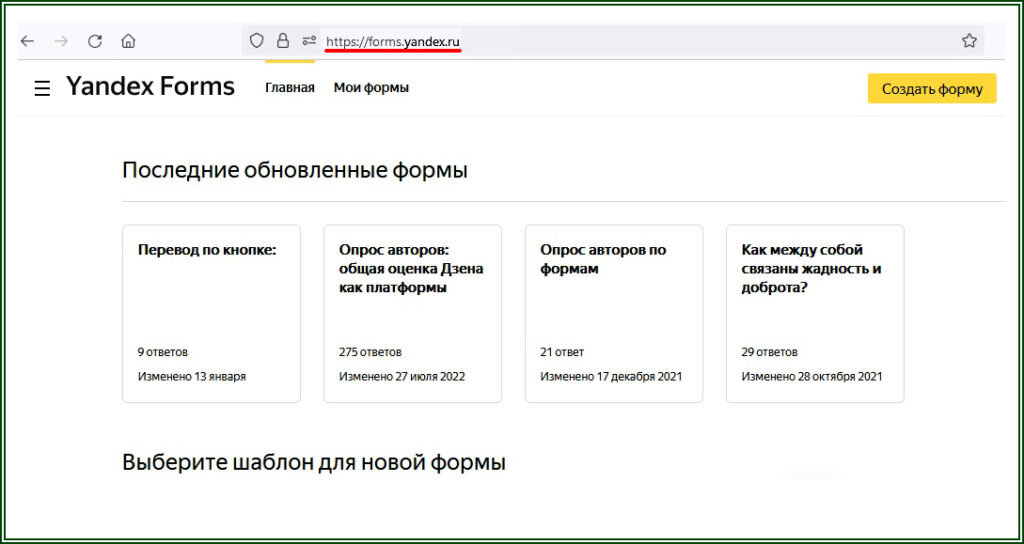The height and width of the screenshot is (544, 1024).
Task: Click the browser forward arrow
Action: [61, 41]
